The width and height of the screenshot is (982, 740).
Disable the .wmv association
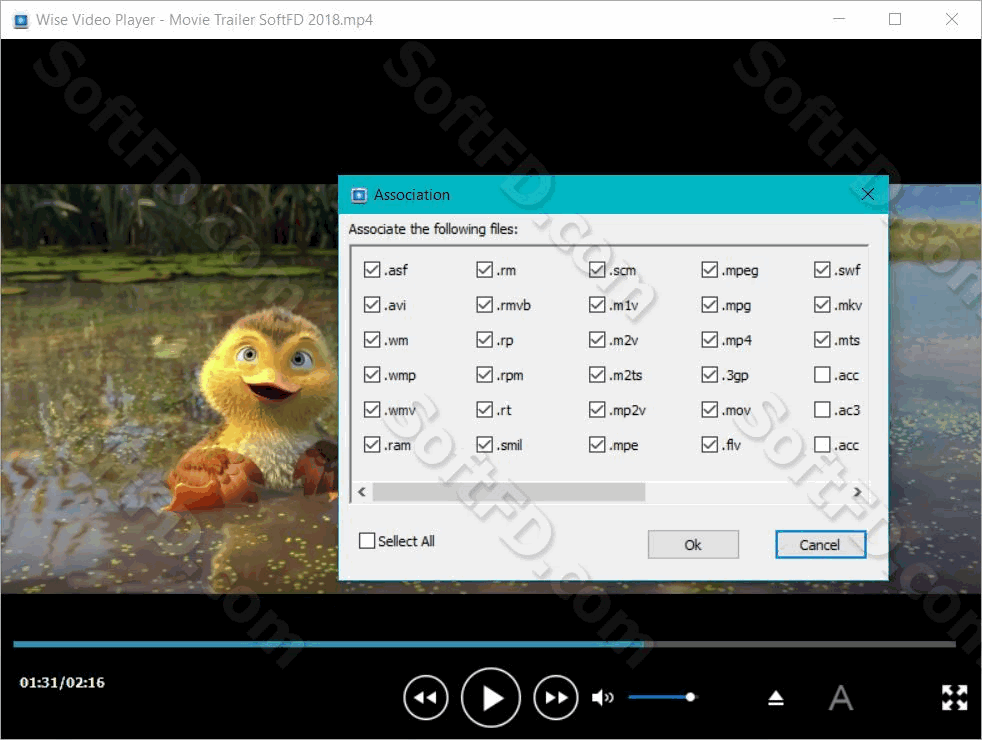pos(372,410)
